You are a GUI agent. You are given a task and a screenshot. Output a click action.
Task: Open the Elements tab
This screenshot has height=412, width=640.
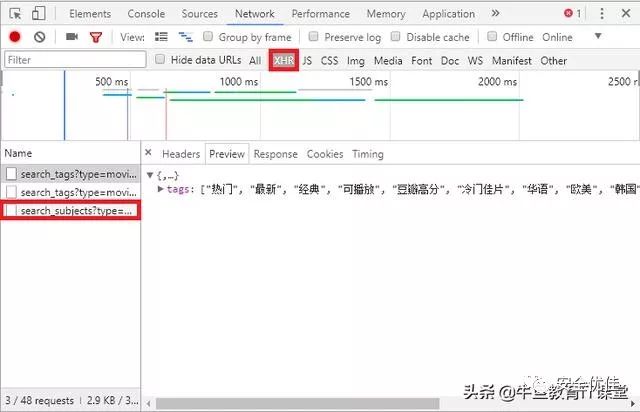(x=90, y=14)
